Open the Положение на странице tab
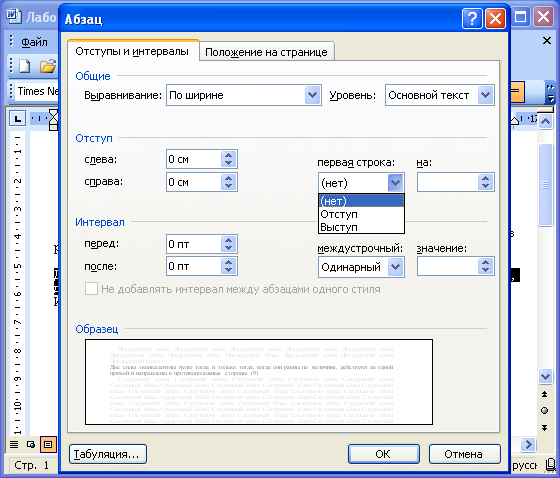The image size is (560, 478). coord(266,52)
